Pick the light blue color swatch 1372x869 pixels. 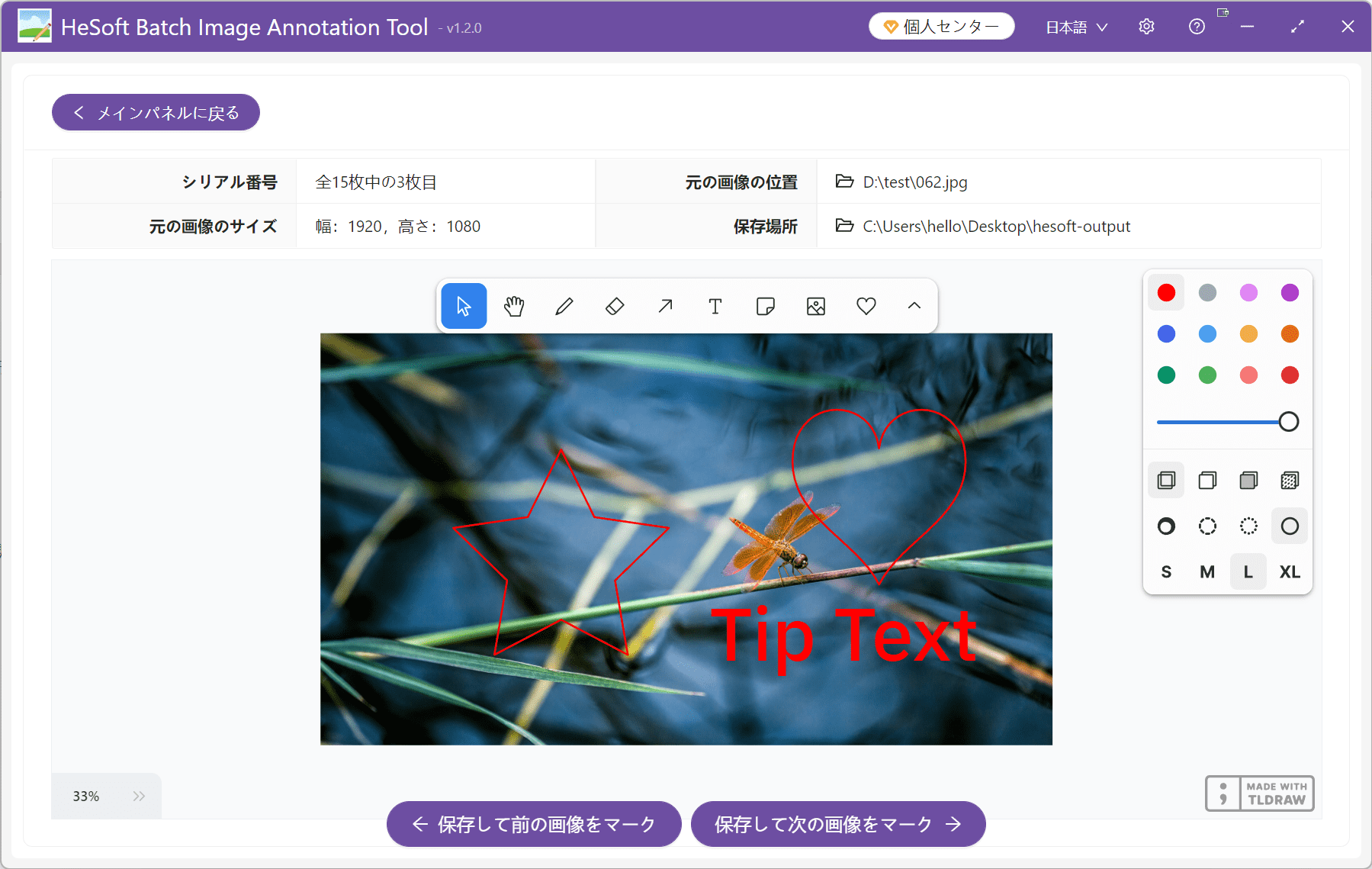pyautogui.click(x=1207, y=334)
